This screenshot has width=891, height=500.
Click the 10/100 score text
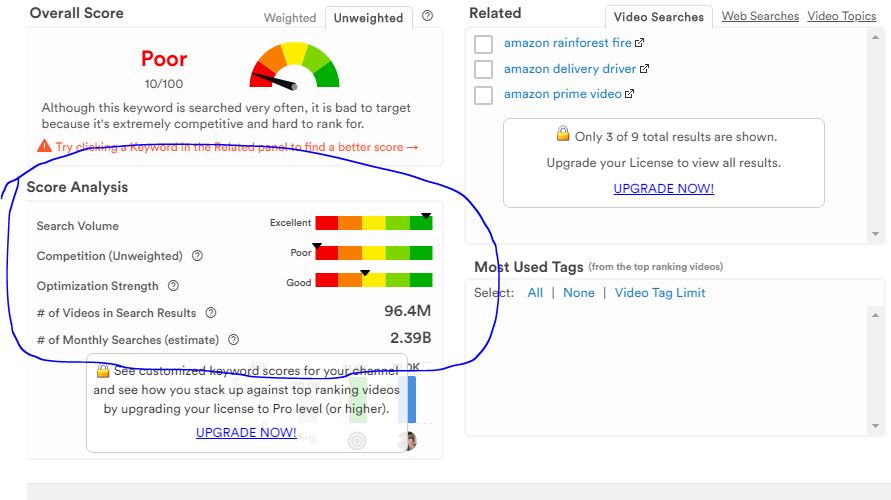coord(164,84)
